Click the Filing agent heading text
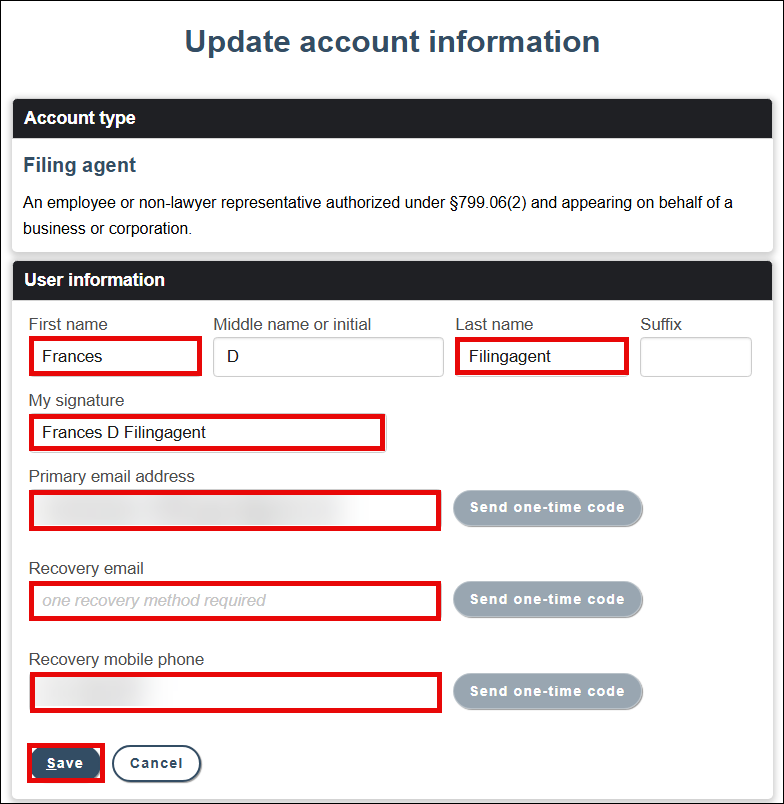Image resolution: width=784 pixels, height=804 pixels. [x=79, y=165]
